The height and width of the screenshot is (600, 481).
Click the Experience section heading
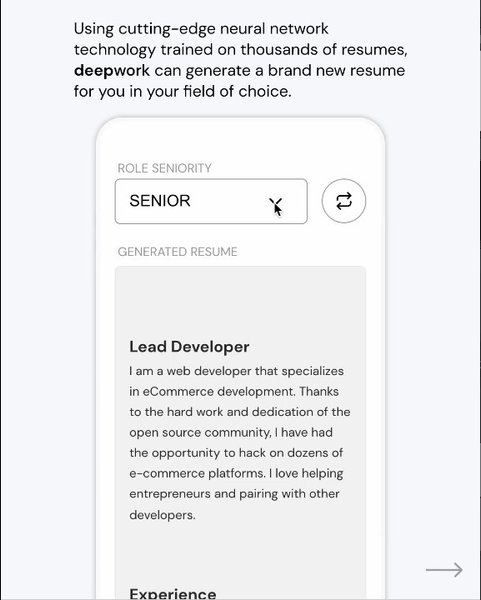pyautogui.click(x=173, y=593)
